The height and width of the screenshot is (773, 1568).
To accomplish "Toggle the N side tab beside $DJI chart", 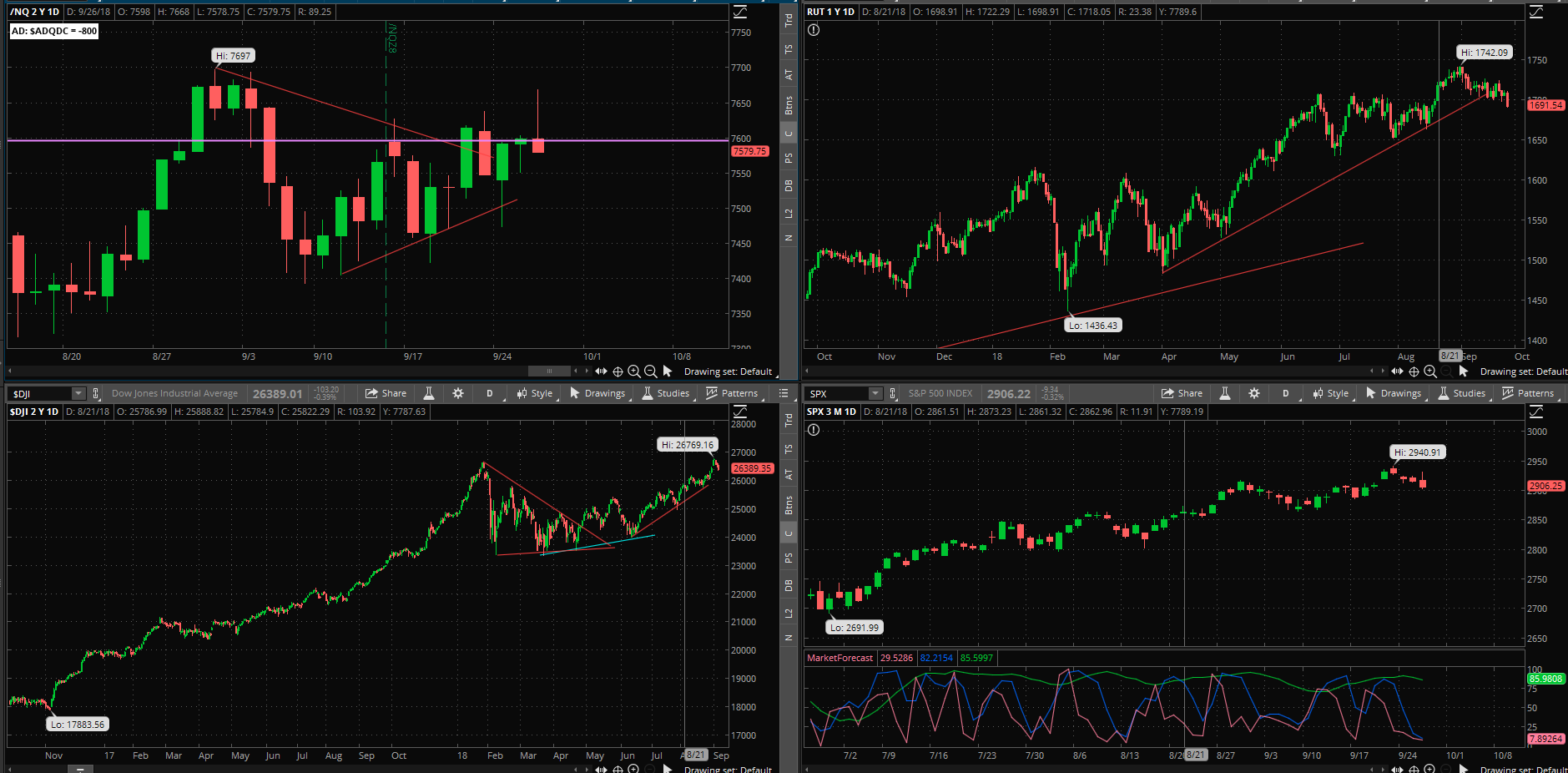I will pos(789,638).
